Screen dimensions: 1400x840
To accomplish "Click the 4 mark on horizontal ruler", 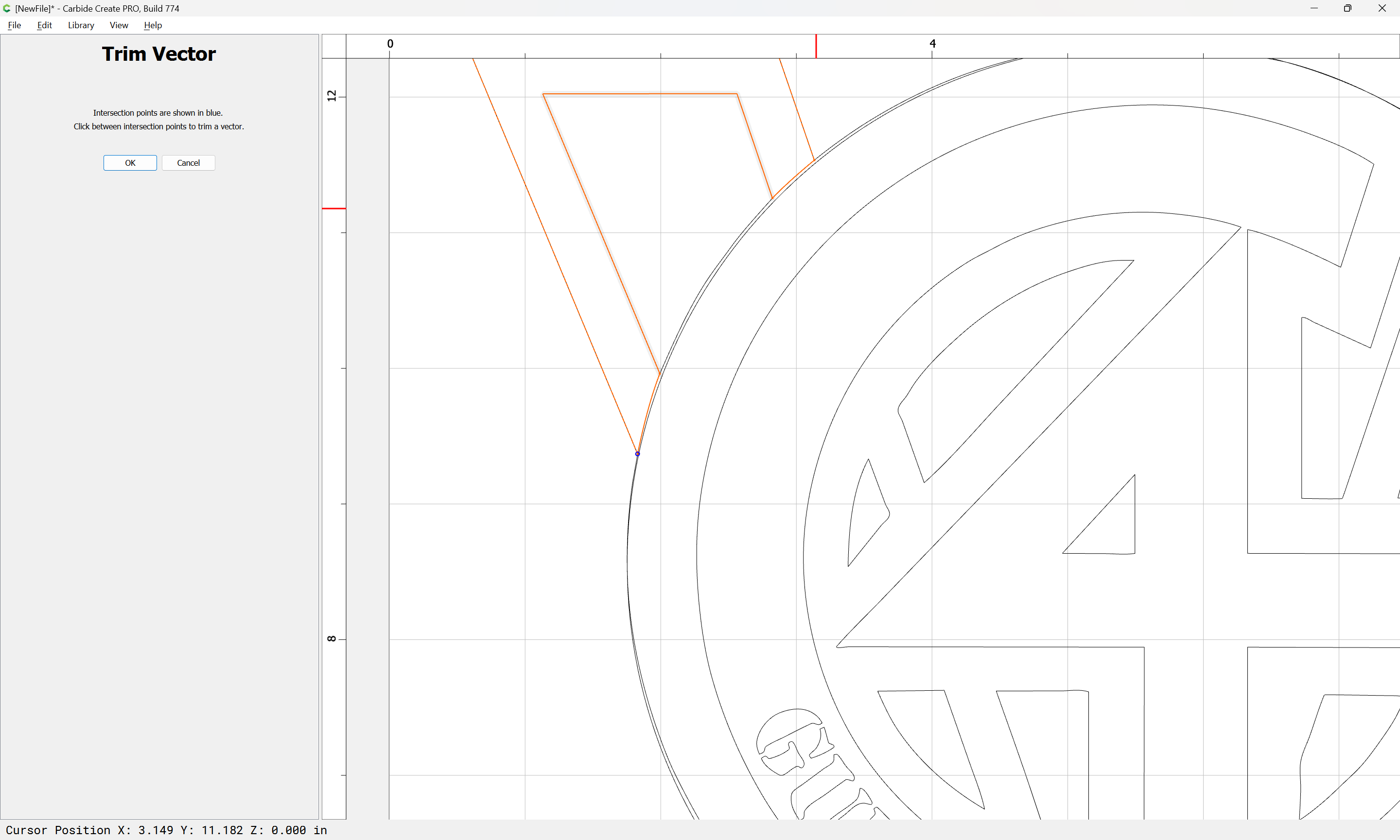I will coord(932,44).
